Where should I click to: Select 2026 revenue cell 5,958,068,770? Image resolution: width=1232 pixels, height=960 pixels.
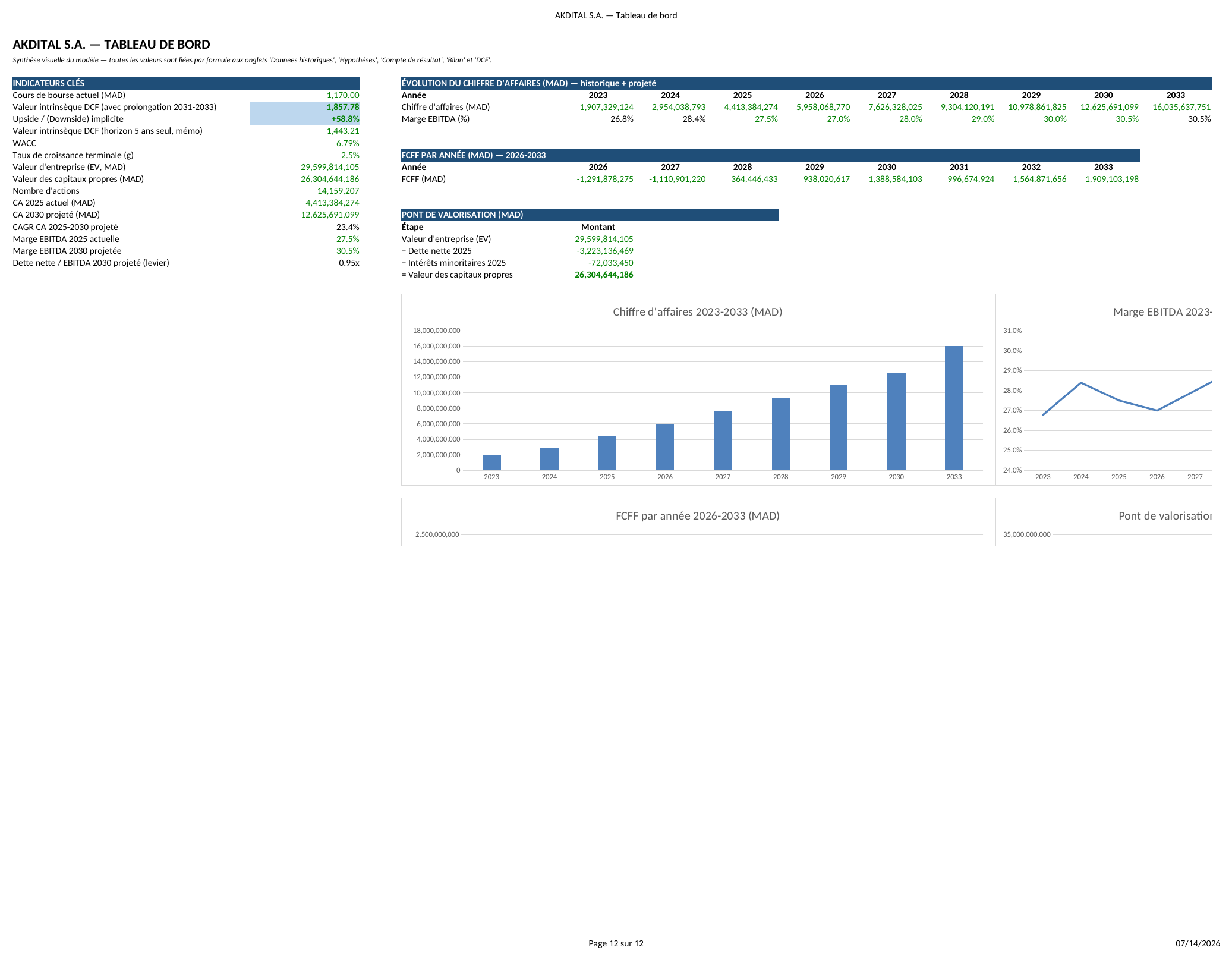click(x=823, y=107)
